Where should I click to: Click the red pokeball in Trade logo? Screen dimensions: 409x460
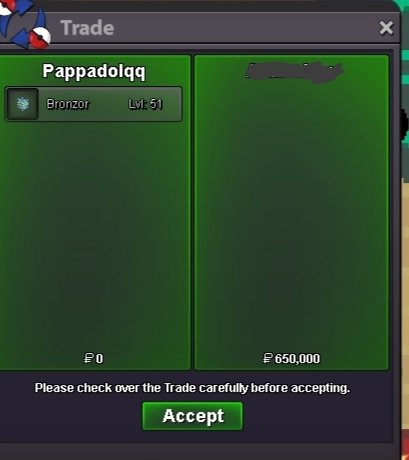(39, 38)
